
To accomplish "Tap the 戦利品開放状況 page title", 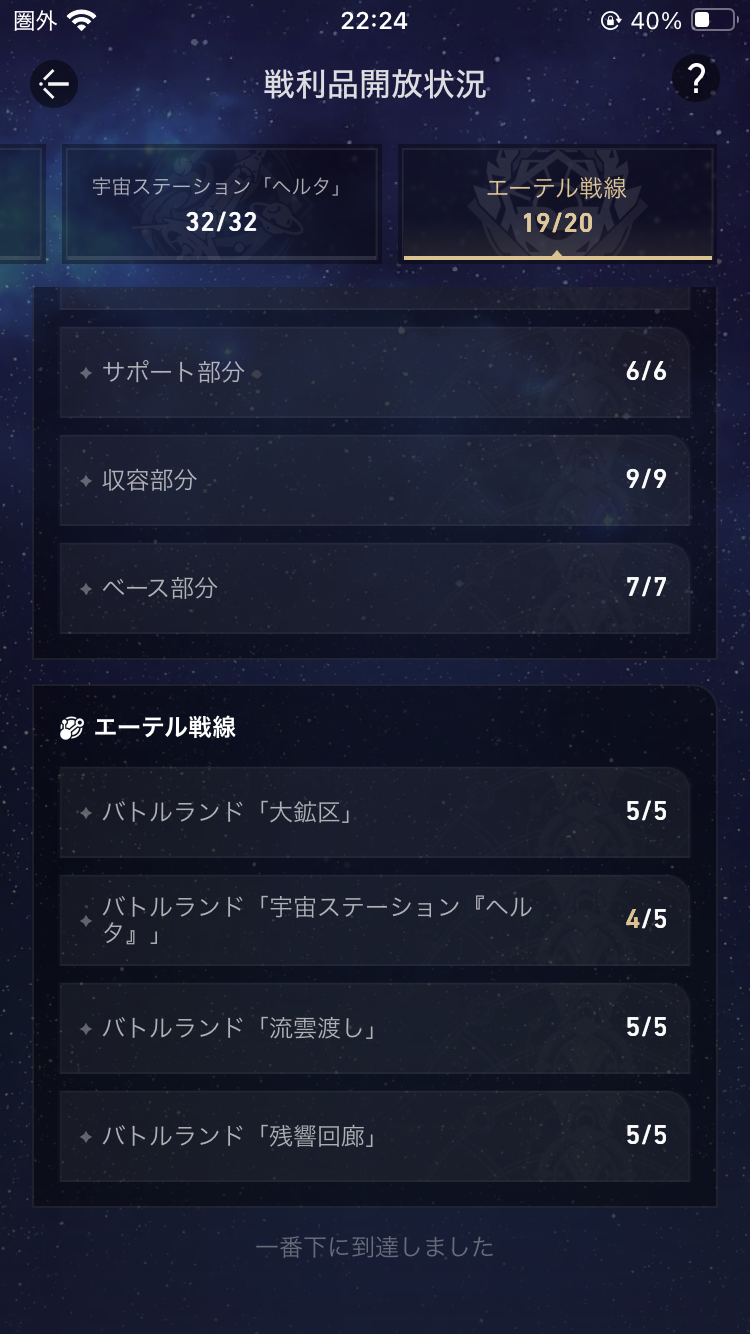I will (x=375, y=84).
